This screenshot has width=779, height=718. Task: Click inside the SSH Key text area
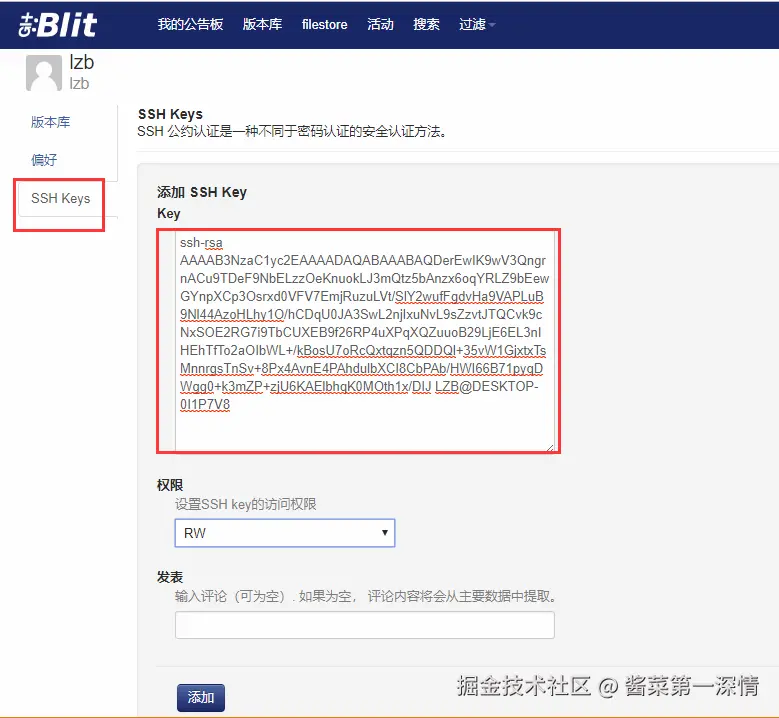365,341
